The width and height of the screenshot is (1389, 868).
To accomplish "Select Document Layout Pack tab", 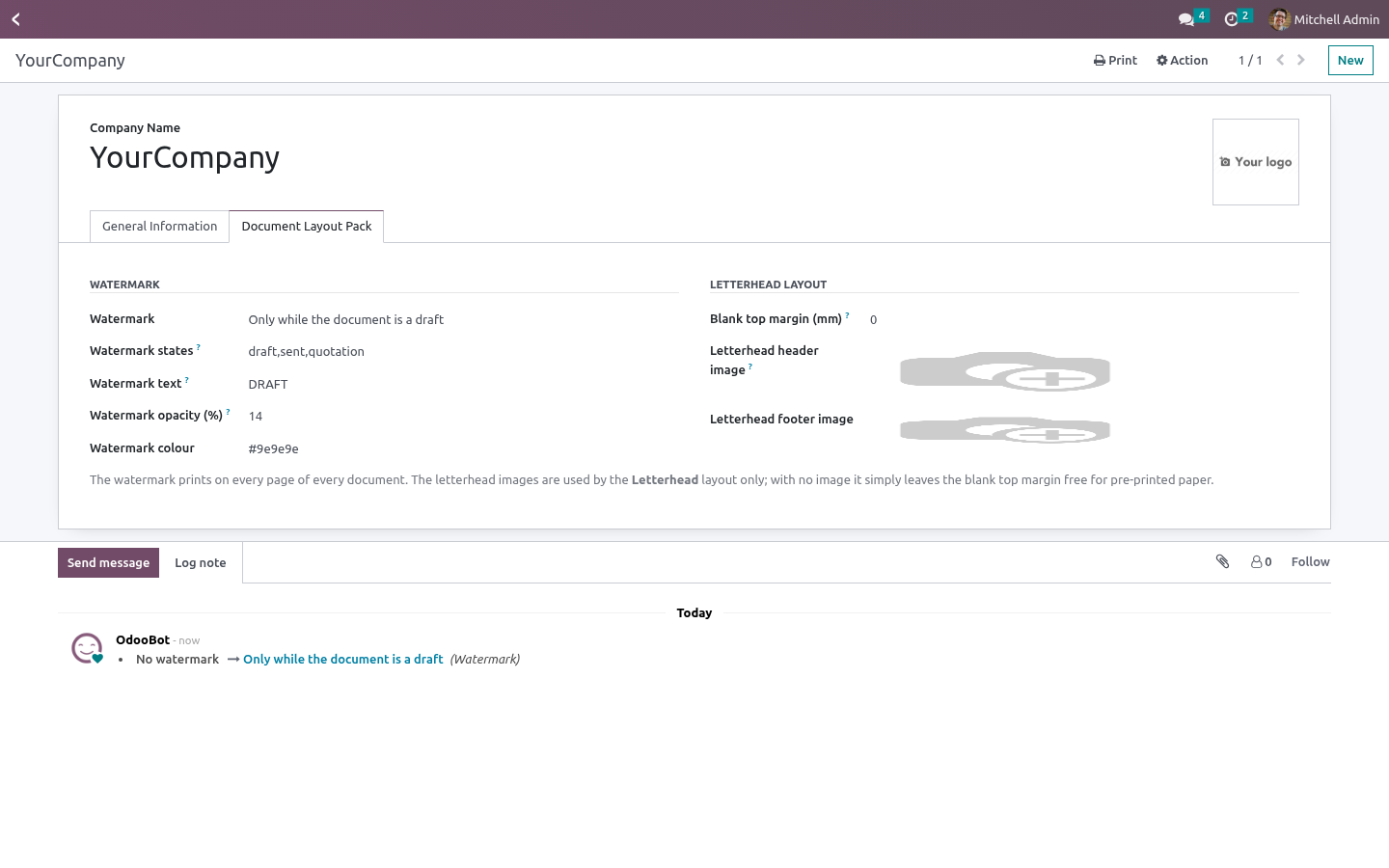I will point(307,227).
